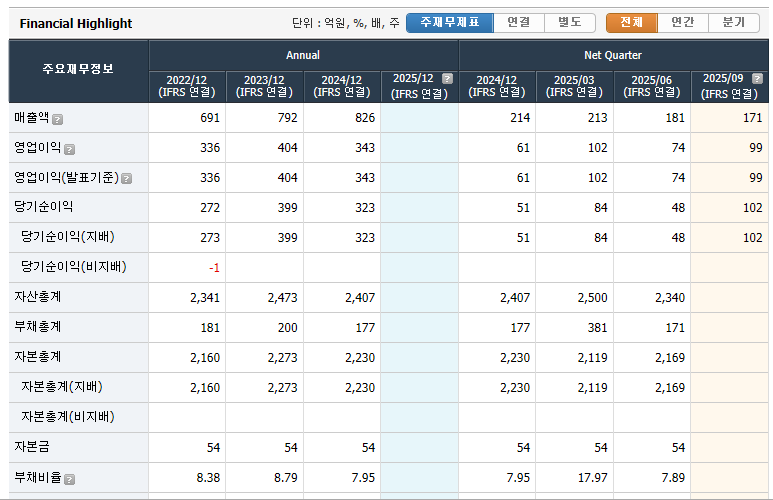Click the 2025/03 quarter column header
The height and width of the screenshot is (500, 773).
click(574, 86)
